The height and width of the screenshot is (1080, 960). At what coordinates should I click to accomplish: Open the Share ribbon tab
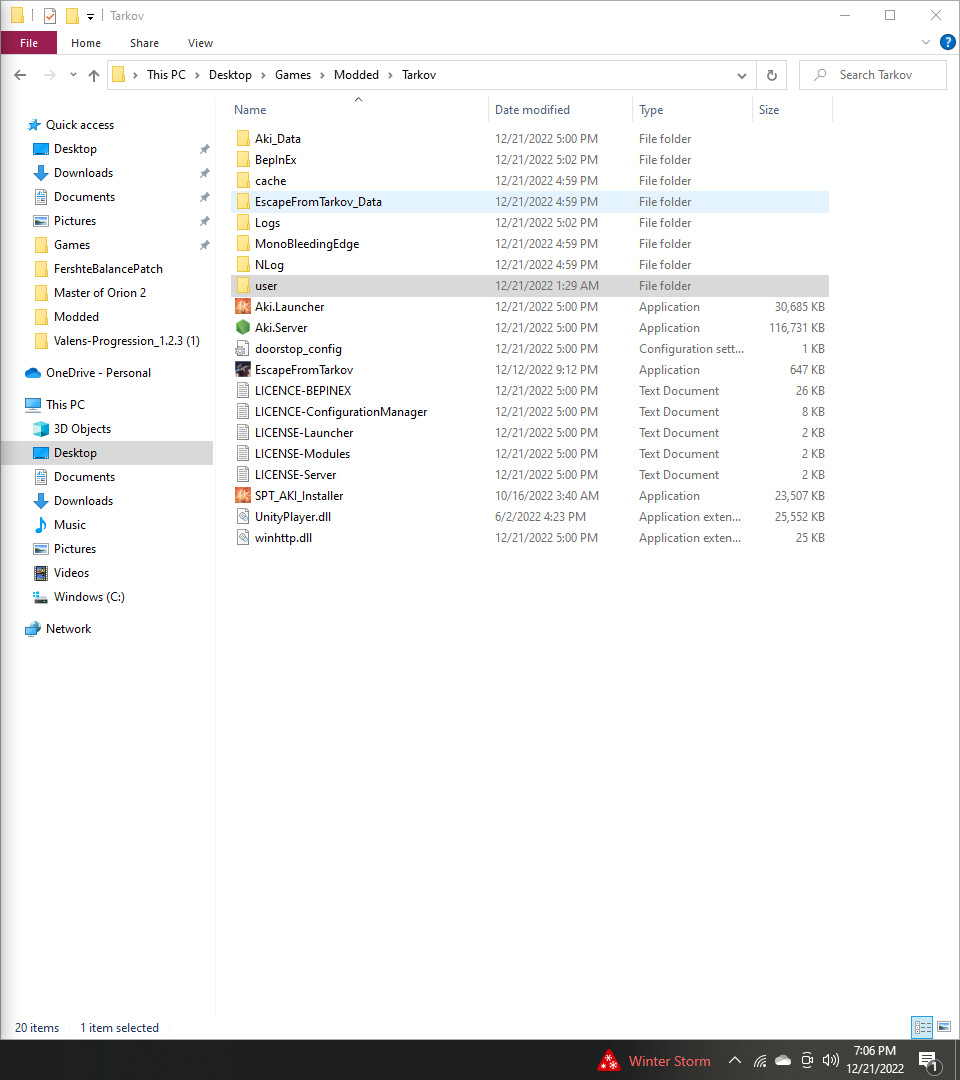pos(145,43)
